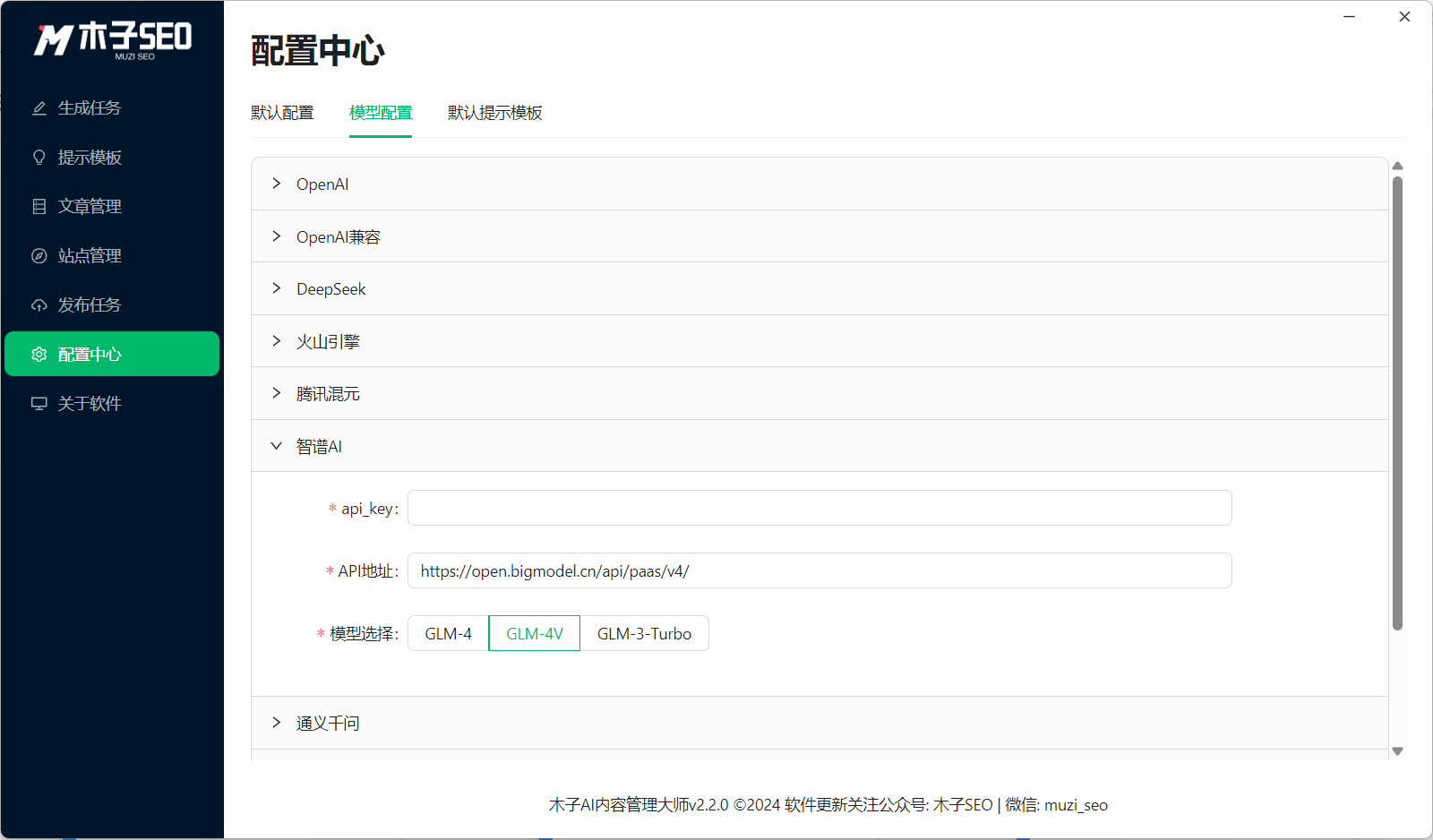Screen dimensions: 1433x840
Task: Choose the GLM-4V model option
Action: (x=535, y=633)
